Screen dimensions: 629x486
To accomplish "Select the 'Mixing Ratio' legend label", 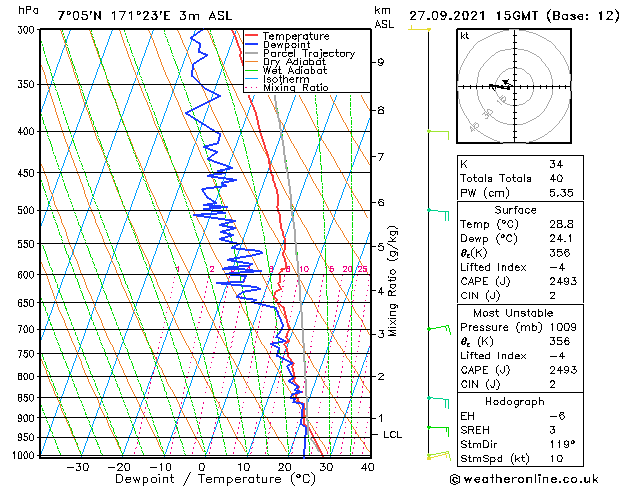I will coord(296,87).
